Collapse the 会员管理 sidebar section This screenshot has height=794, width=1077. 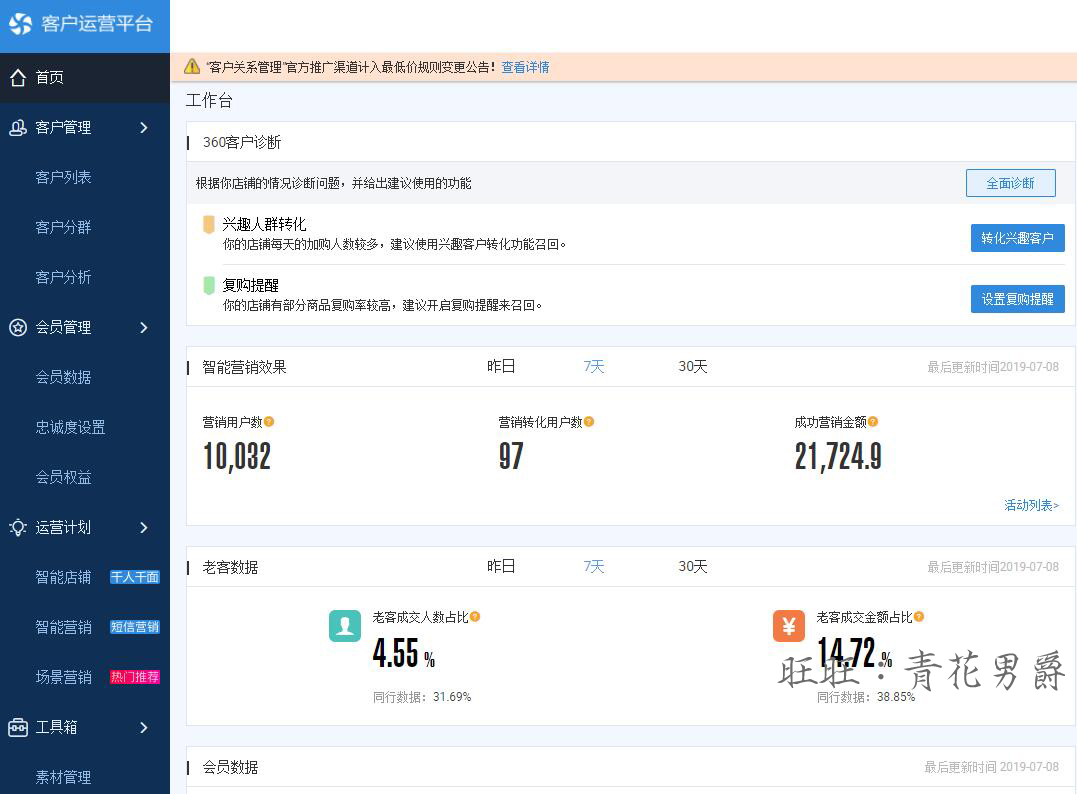coord(144,327)
